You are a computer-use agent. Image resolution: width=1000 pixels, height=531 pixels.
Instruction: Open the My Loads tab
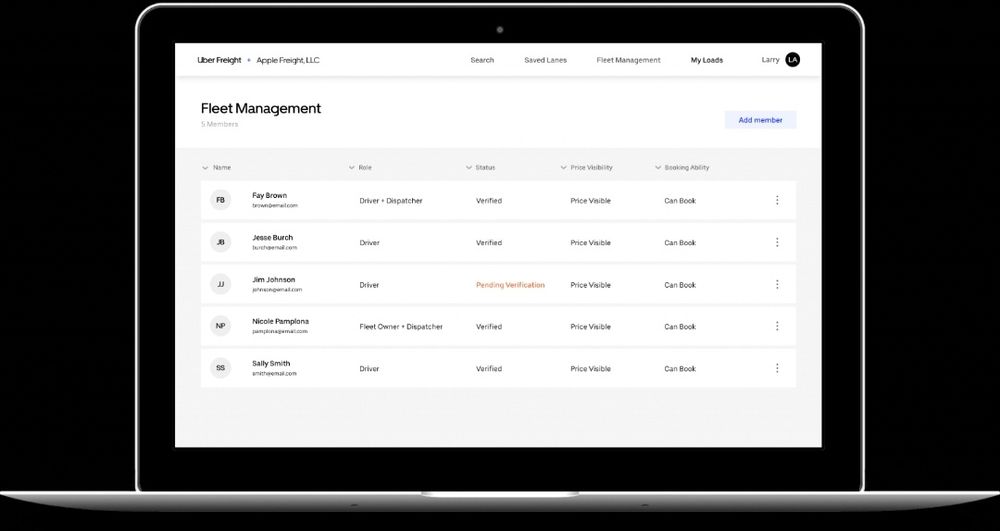pos(707,60)
